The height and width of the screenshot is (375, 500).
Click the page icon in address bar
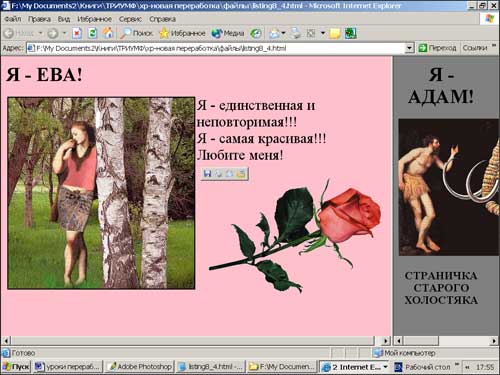pos(31,48)
